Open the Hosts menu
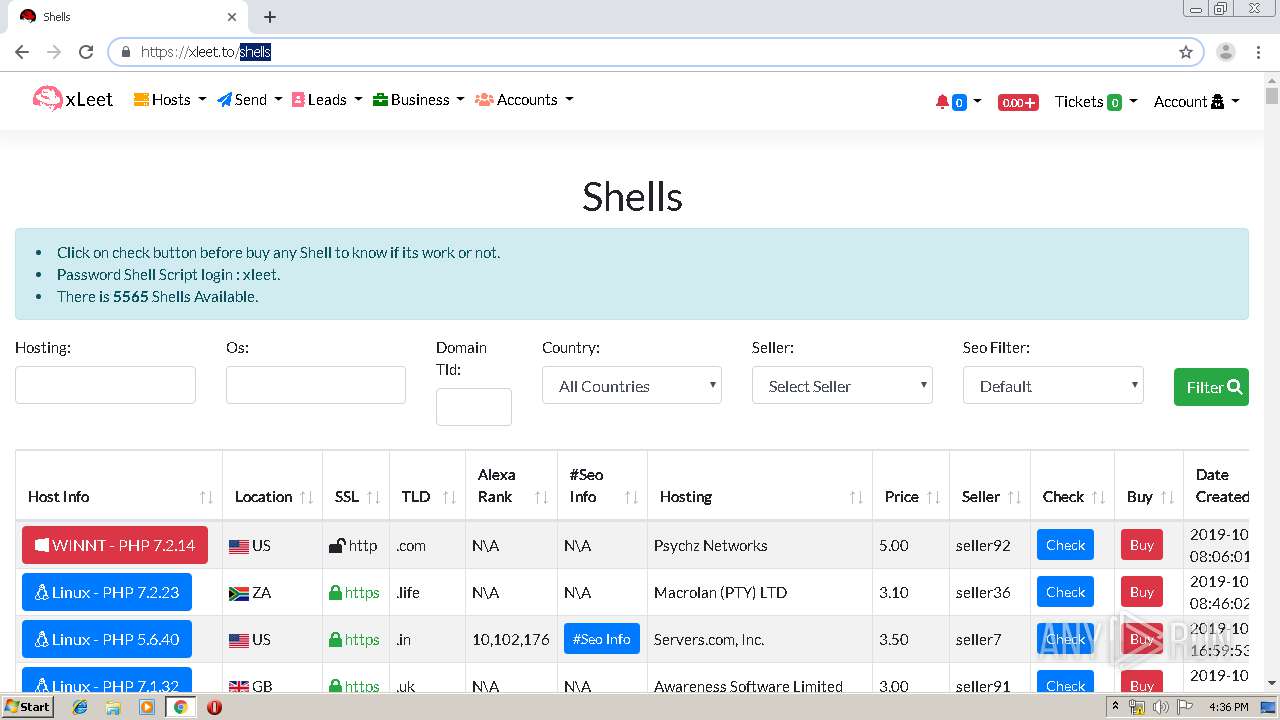This screenshot has height=720, width=1280. 170,99
